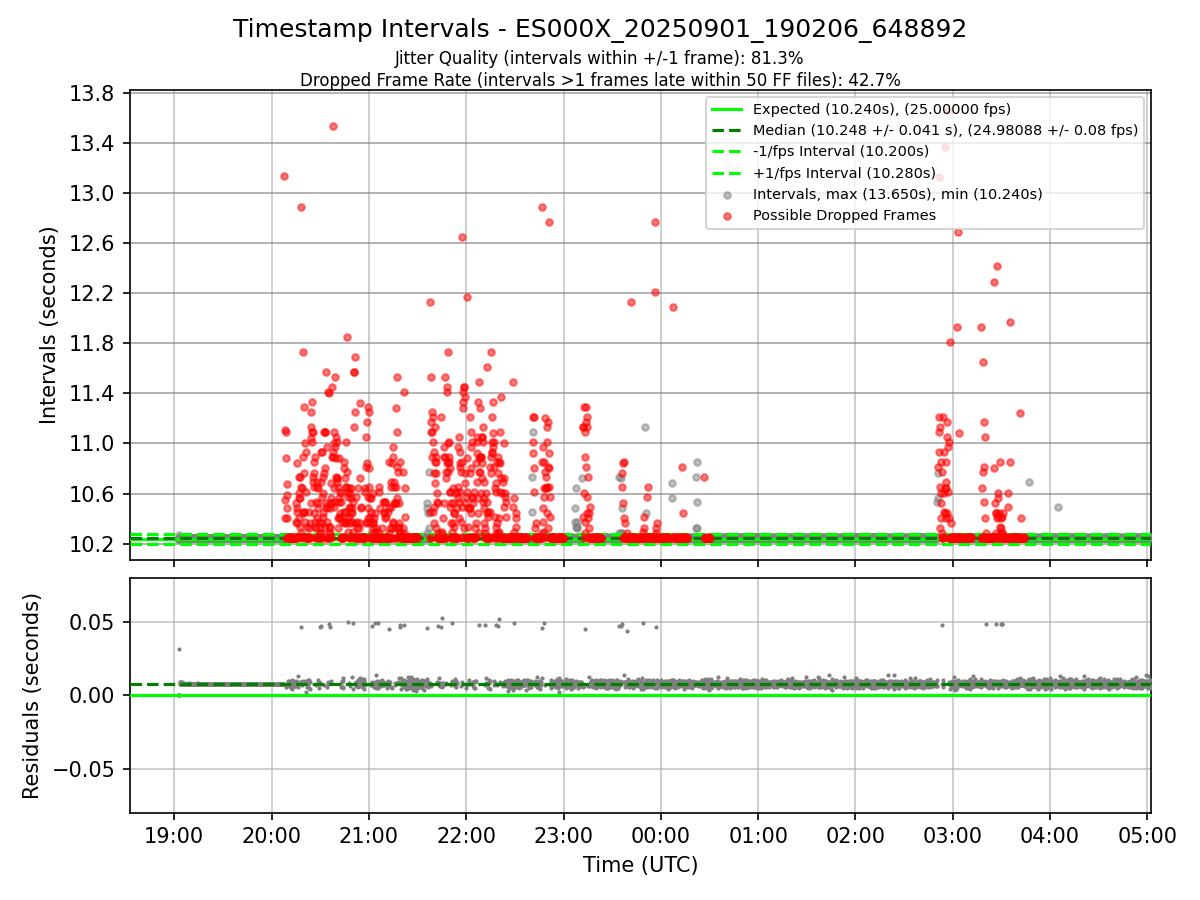Click the "Time (UTC)" x-axis label

pos(640,865)
